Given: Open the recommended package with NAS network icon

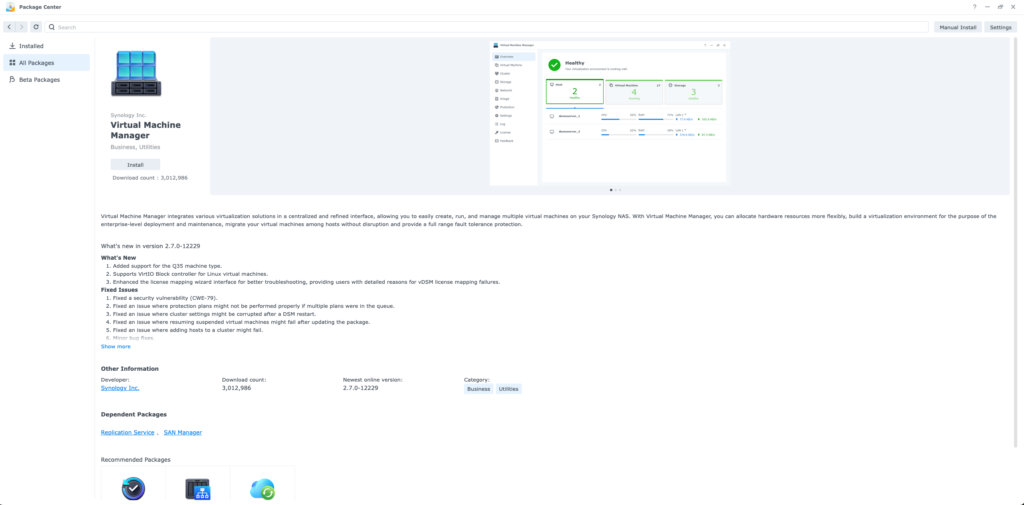Looking at the screenshot, I should [x=198, y=488].
